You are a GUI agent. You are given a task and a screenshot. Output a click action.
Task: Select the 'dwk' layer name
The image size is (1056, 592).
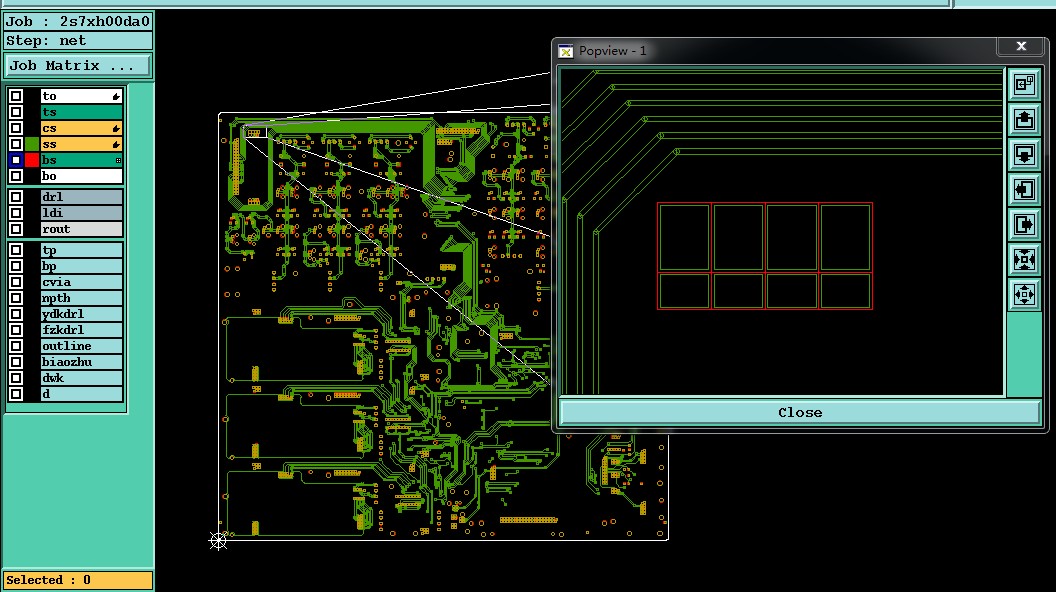coord(81,378)
